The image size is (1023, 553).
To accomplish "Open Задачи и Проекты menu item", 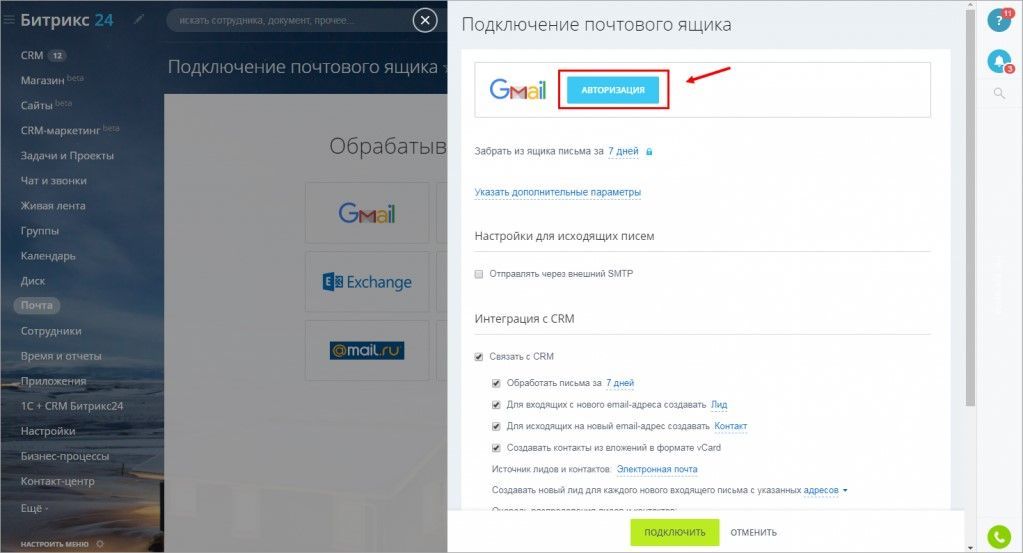I will click(x=67, y=155).
